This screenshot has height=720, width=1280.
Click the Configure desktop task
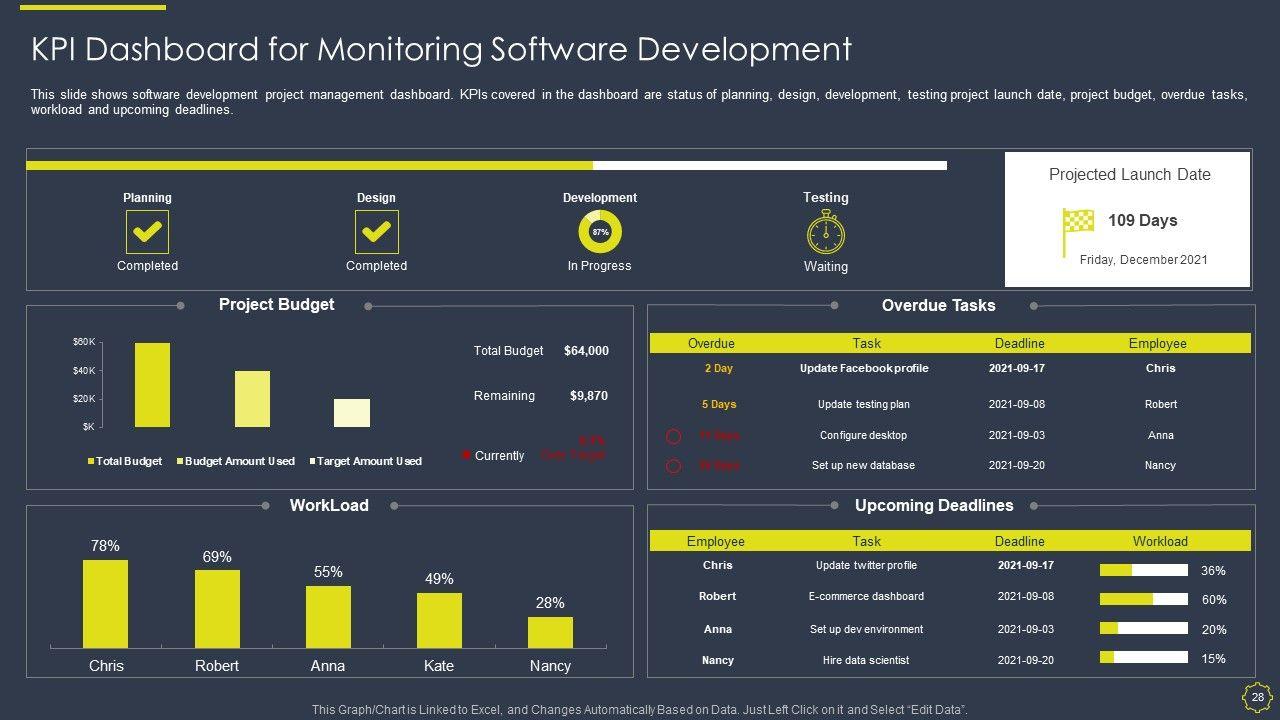coord(864,436)
